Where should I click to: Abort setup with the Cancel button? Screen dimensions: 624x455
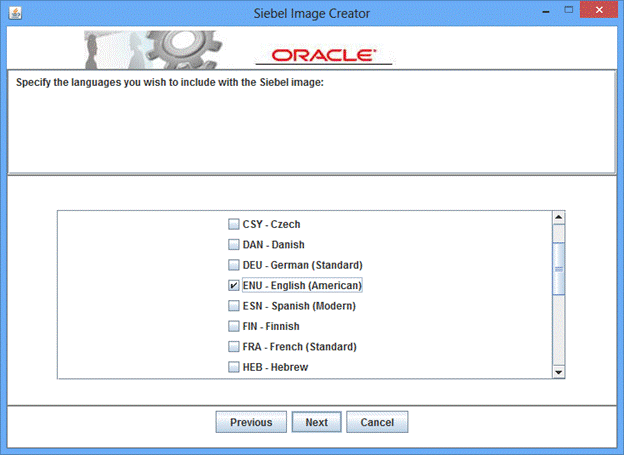tap(377, 422)
